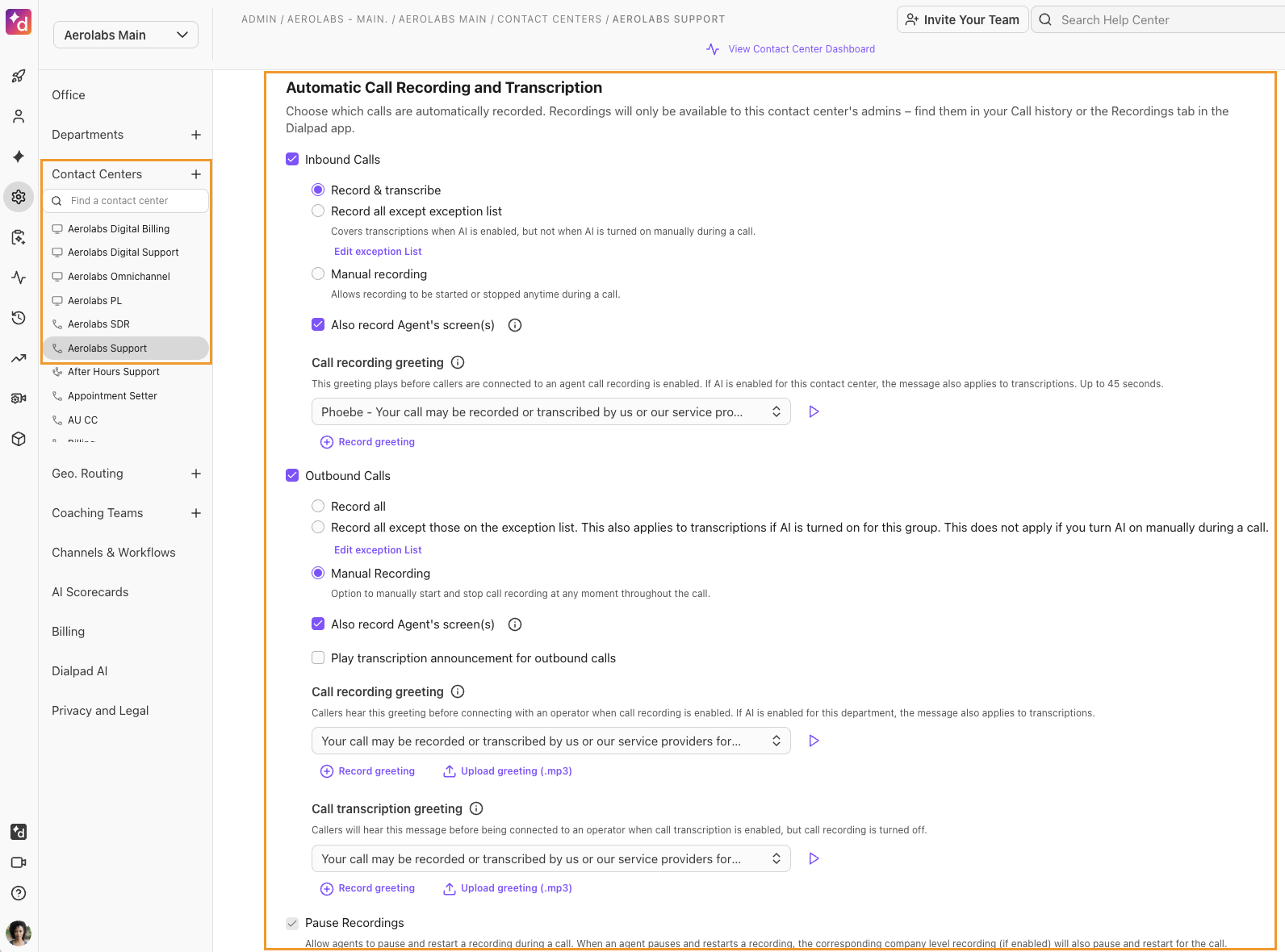Open Privacy and Legal section
The width and height of the screenshot is (1285, 952).
(x=100, y=711)
